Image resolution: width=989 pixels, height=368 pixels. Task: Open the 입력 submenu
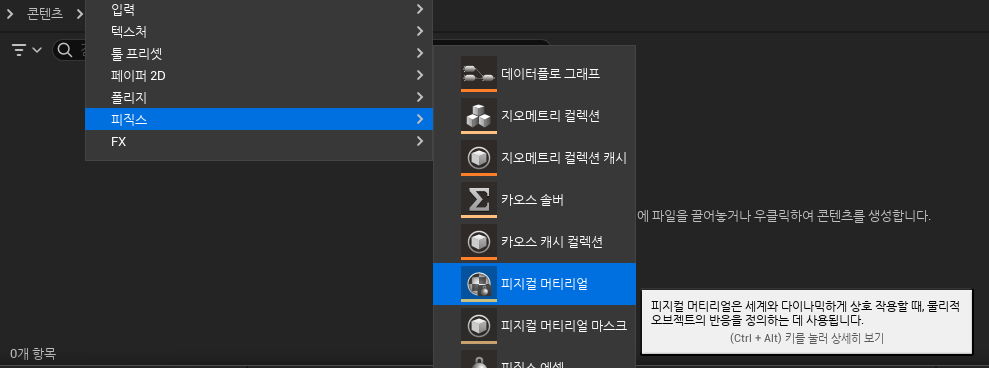(x=259, y=9)
